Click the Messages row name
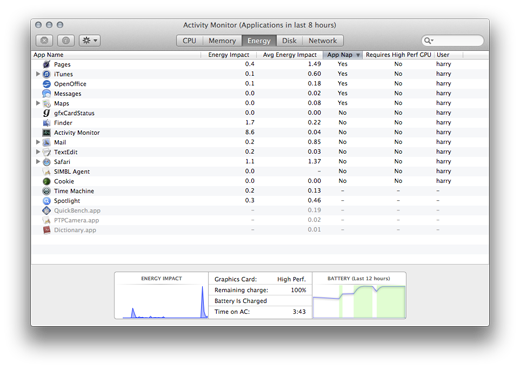The width and height of the screenshot is (520, 369). point(67,94)
